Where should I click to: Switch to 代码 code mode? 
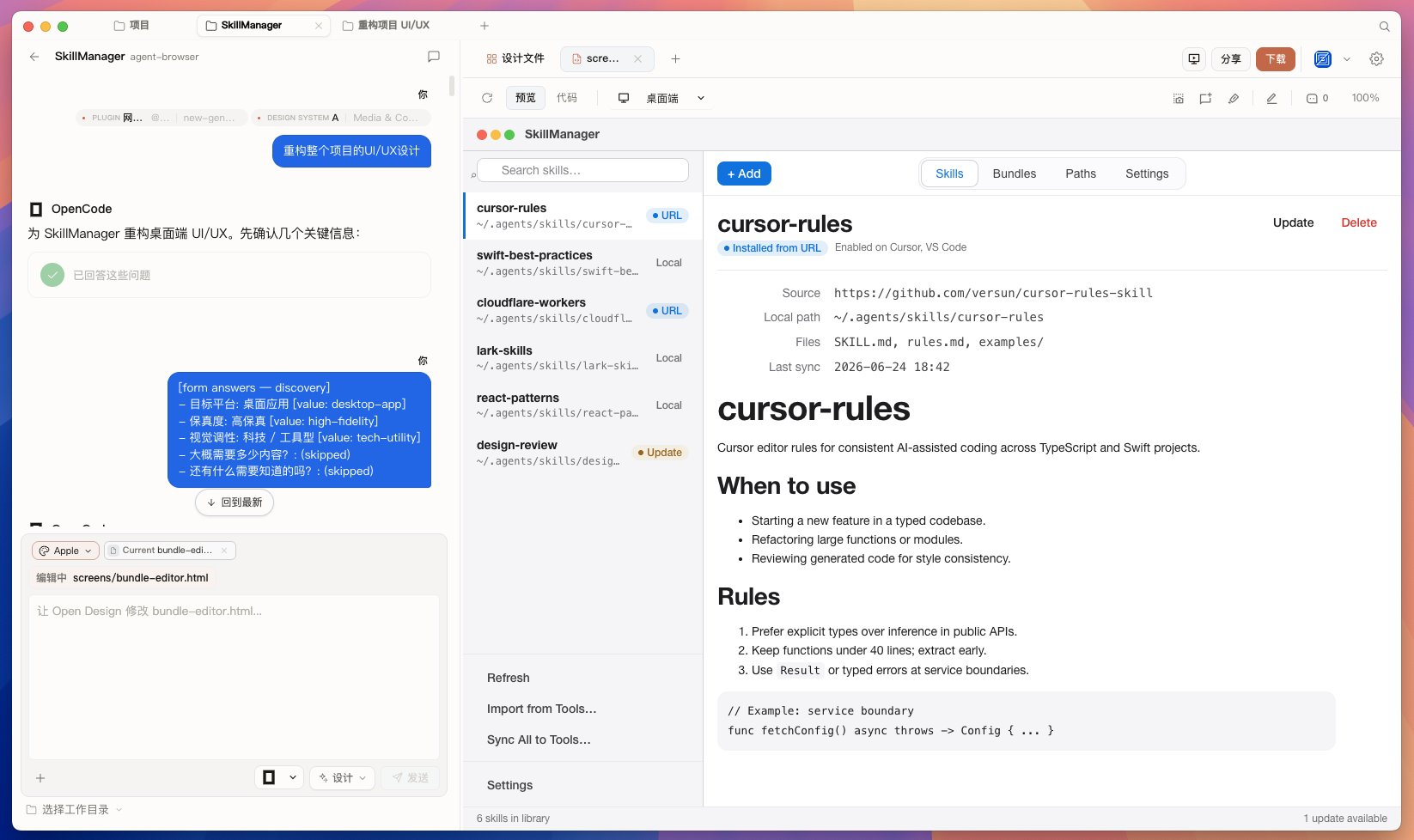point(567,98)
